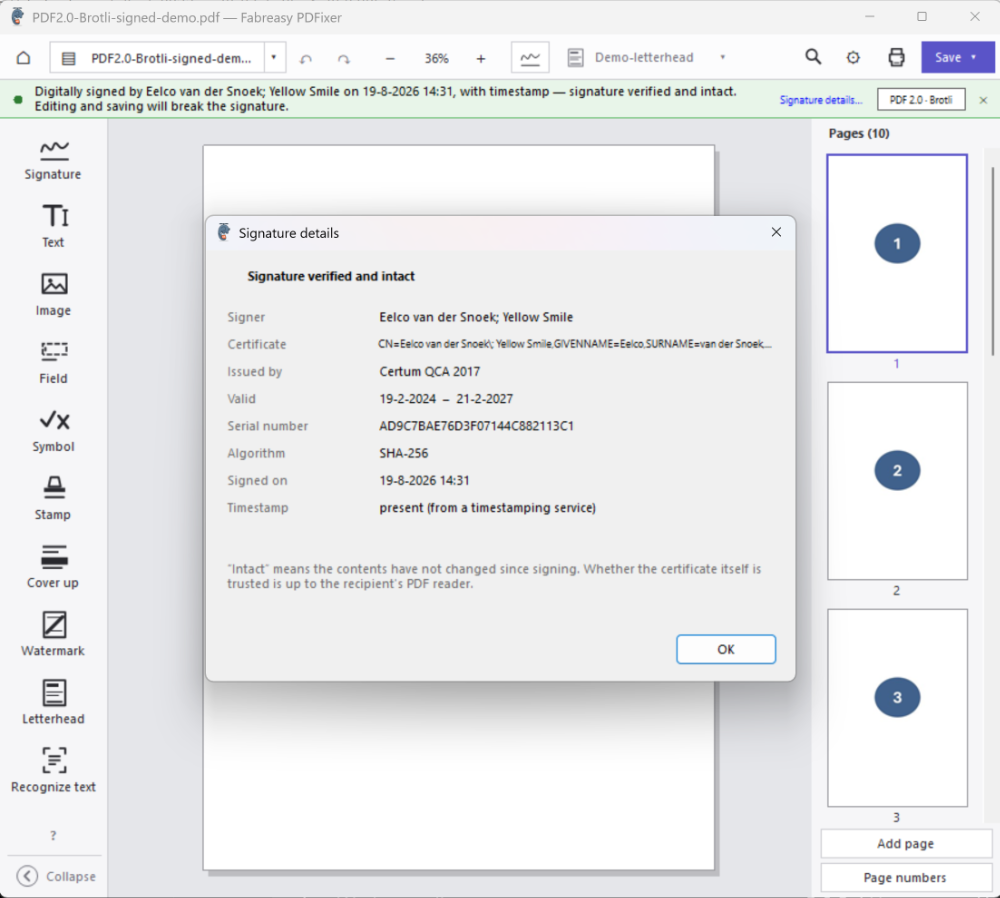Close the Signature details dialog
This screenshot has height=898, width=1000.
[x=776, y=232]
